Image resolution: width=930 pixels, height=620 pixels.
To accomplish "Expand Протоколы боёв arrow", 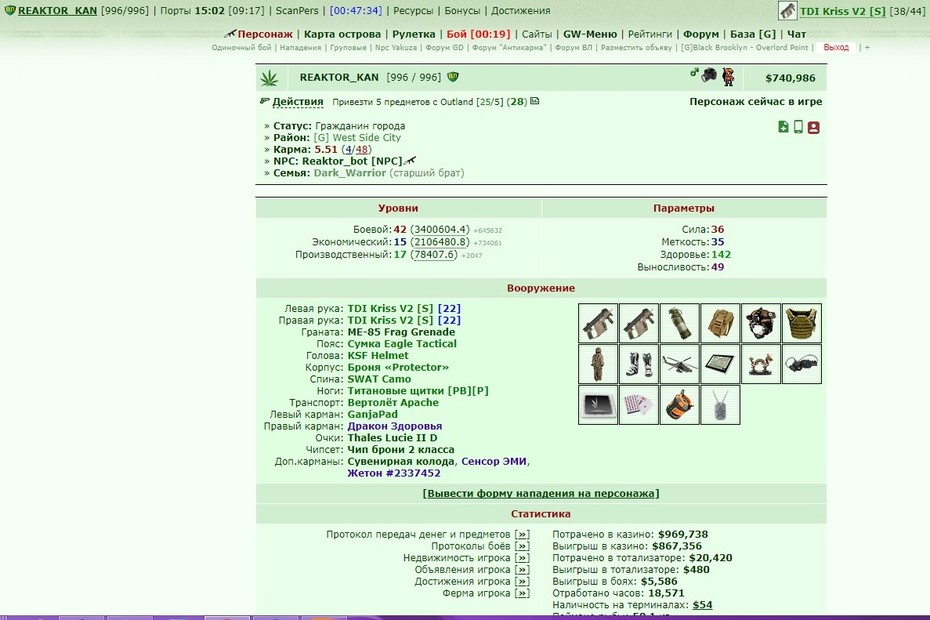I will click(x=522, y=546).
